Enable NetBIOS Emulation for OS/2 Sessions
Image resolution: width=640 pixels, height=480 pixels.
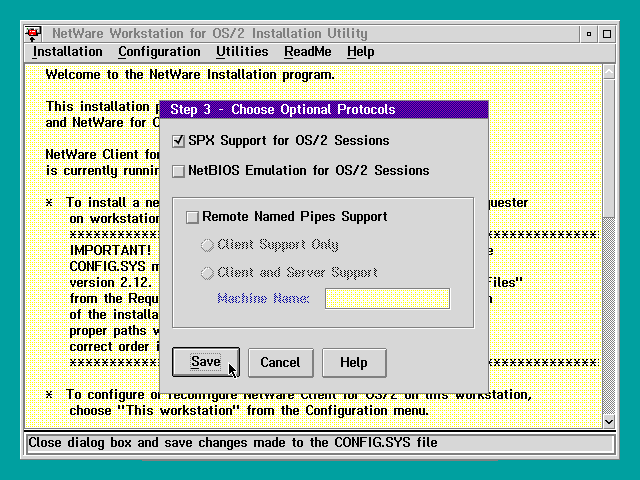point(178,171)
